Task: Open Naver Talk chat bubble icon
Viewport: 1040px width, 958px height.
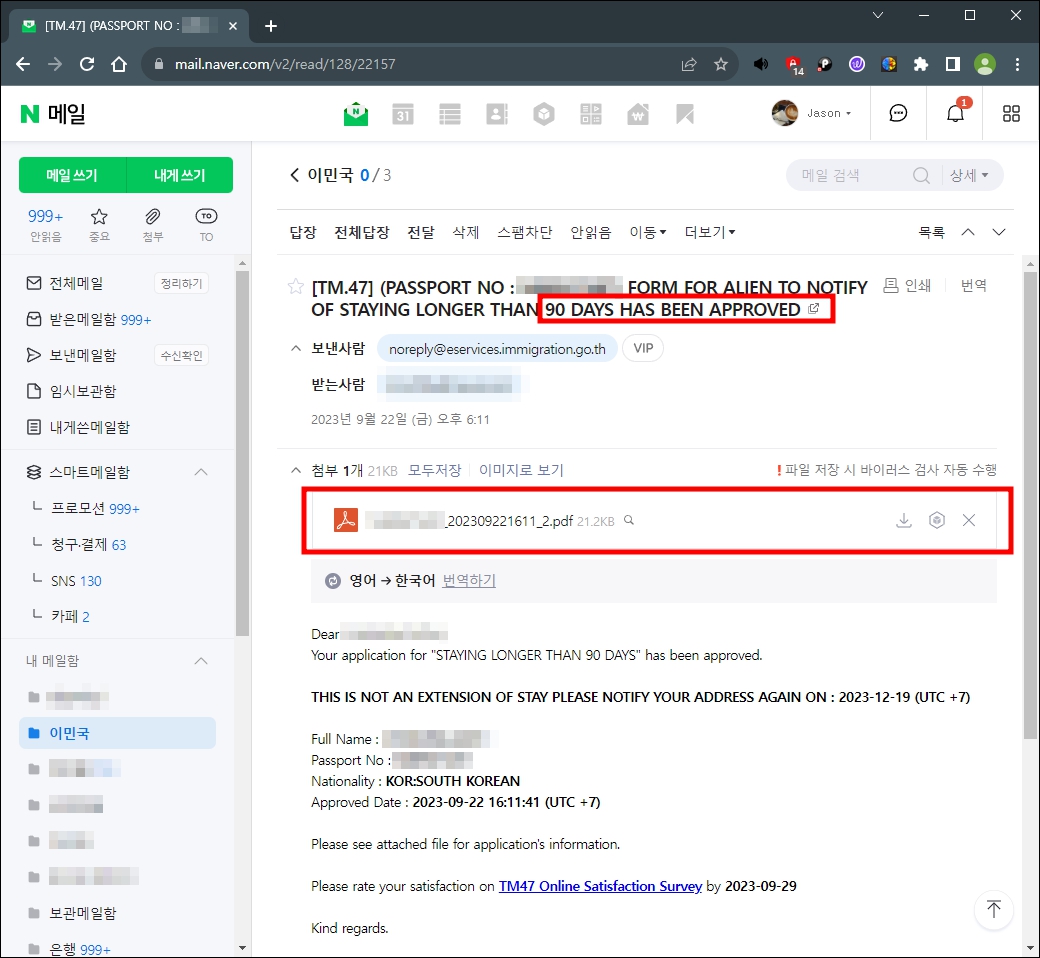Action: click(x=898, y=113)
